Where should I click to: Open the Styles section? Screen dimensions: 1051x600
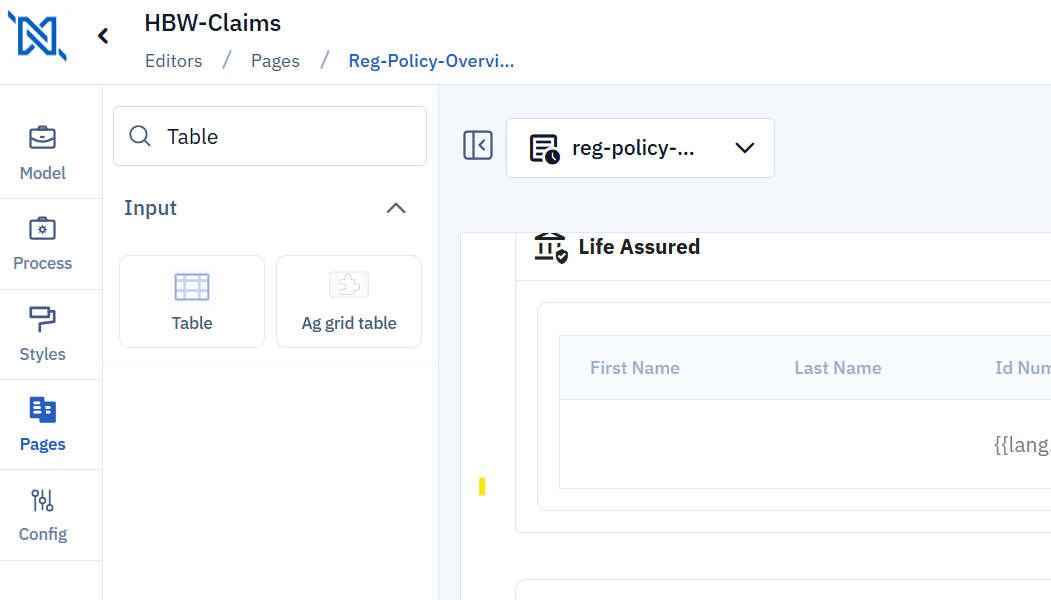(x=43, y=334)
